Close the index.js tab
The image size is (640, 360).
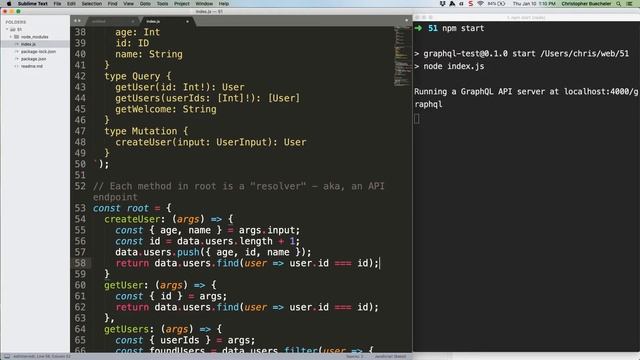(x=187, y=21)
